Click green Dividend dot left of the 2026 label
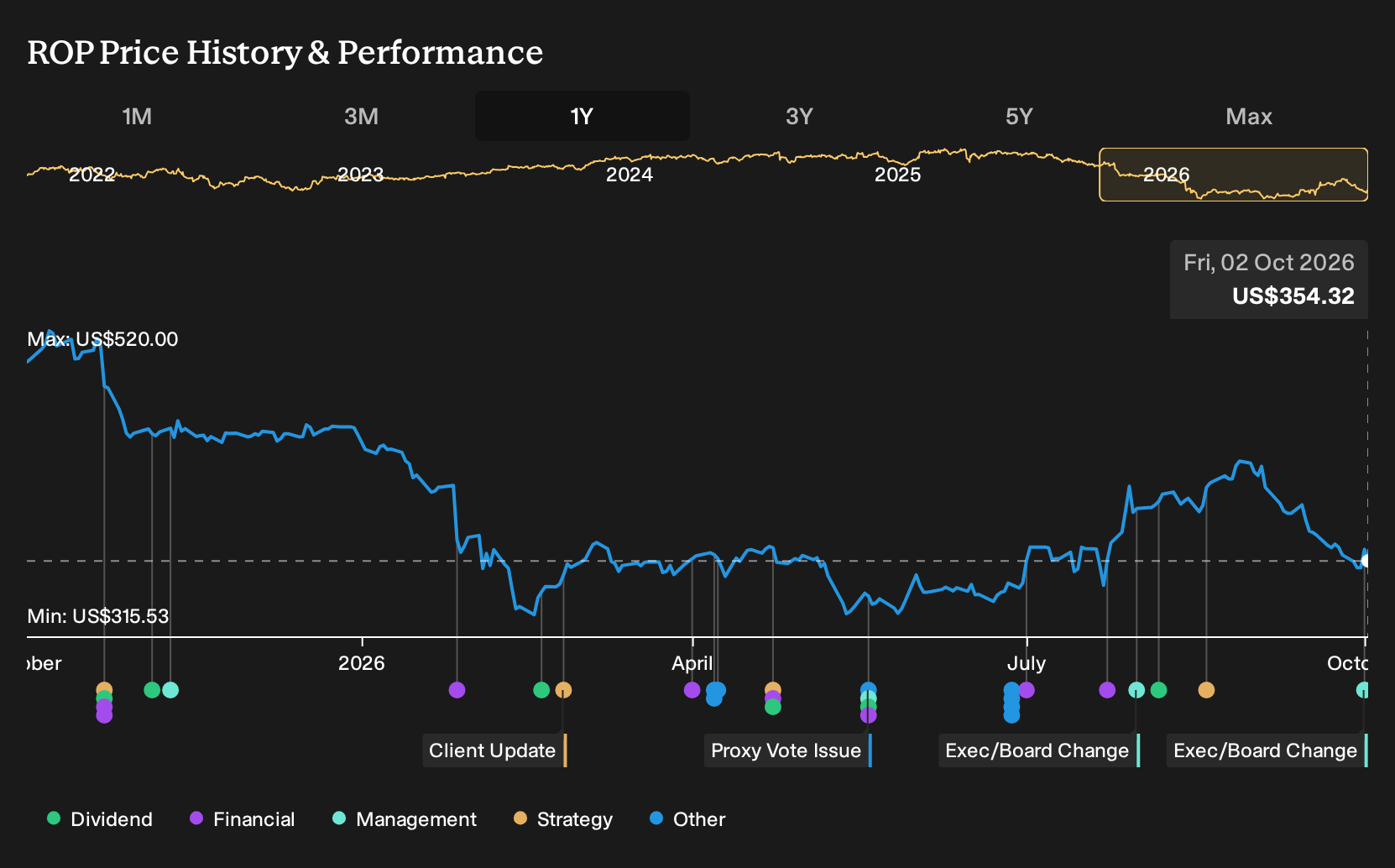 pos(152,690)
